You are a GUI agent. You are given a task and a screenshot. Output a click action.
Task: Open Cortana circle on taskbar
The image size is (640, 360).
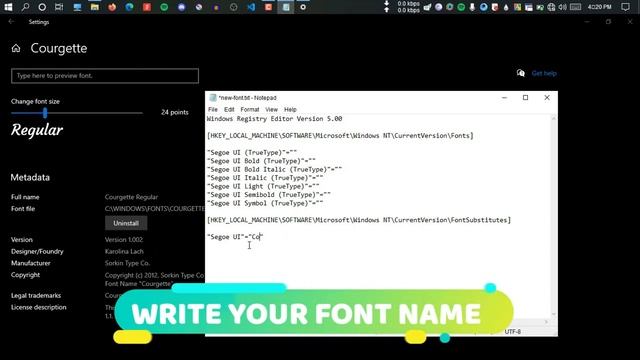42,7
